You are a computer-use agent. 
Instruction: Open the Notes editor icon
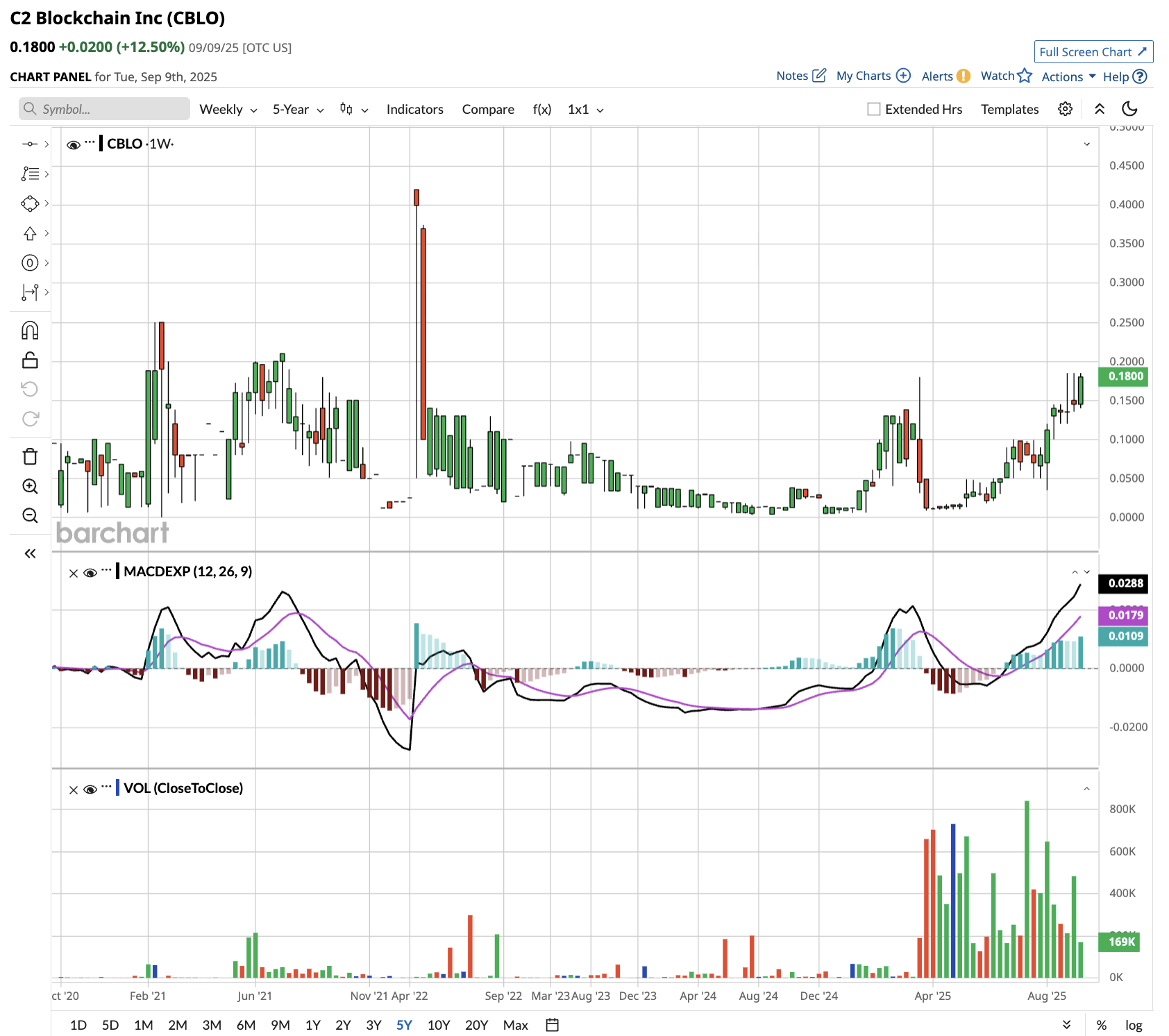pyautogui.click(x=819, y=75)
